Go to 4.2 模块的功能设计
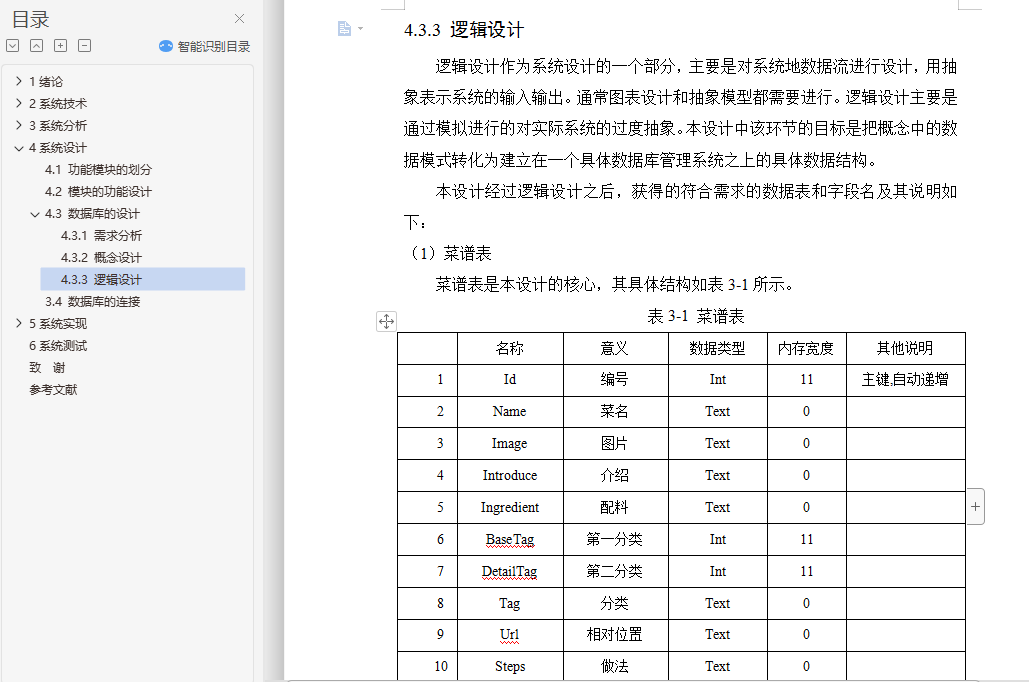This screenshot has height=682, width=1029. click(x=98, y=192)
